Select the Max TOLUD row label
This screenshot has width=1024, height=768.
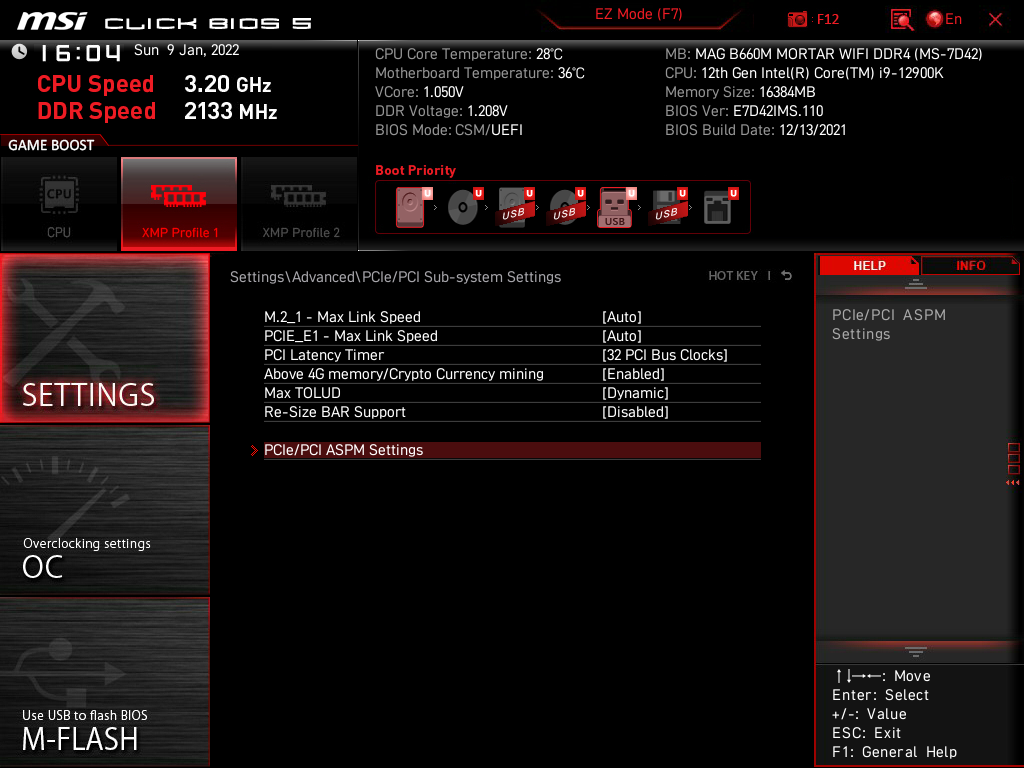pyautogui.click(x=302, y=392)
